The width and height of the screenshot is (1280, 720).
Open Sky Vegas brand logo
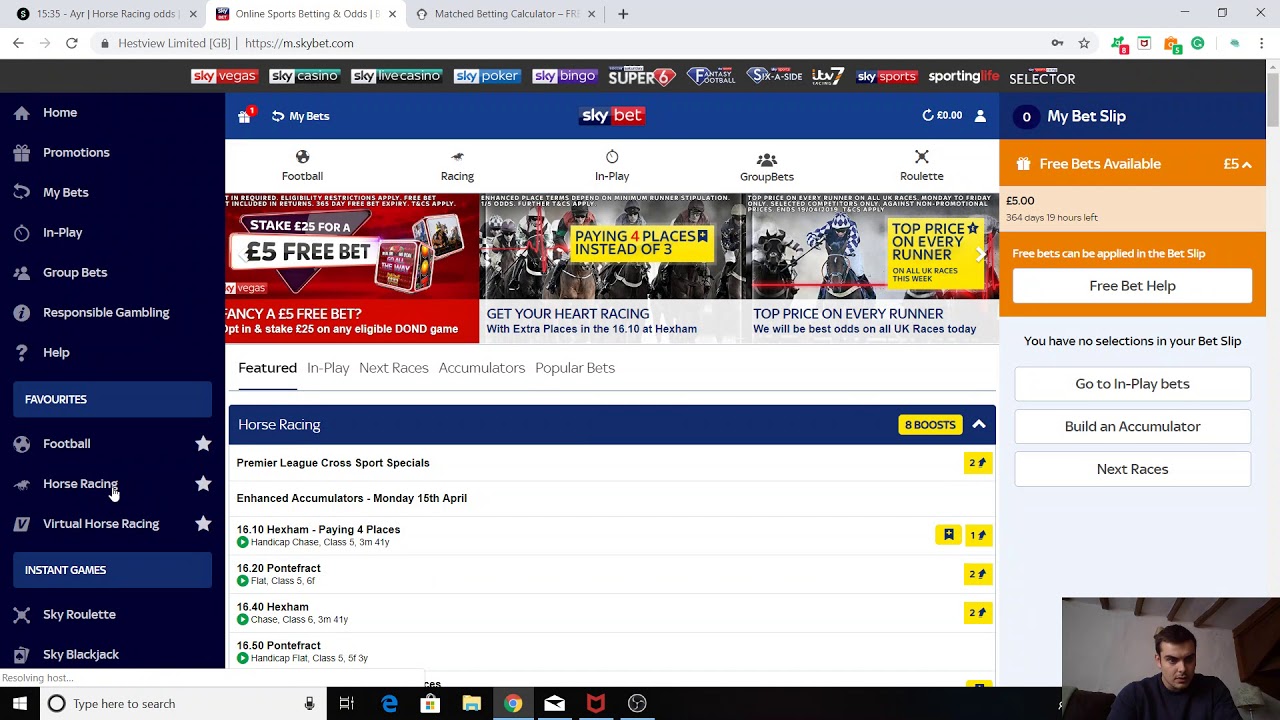(x=225, y=77)
